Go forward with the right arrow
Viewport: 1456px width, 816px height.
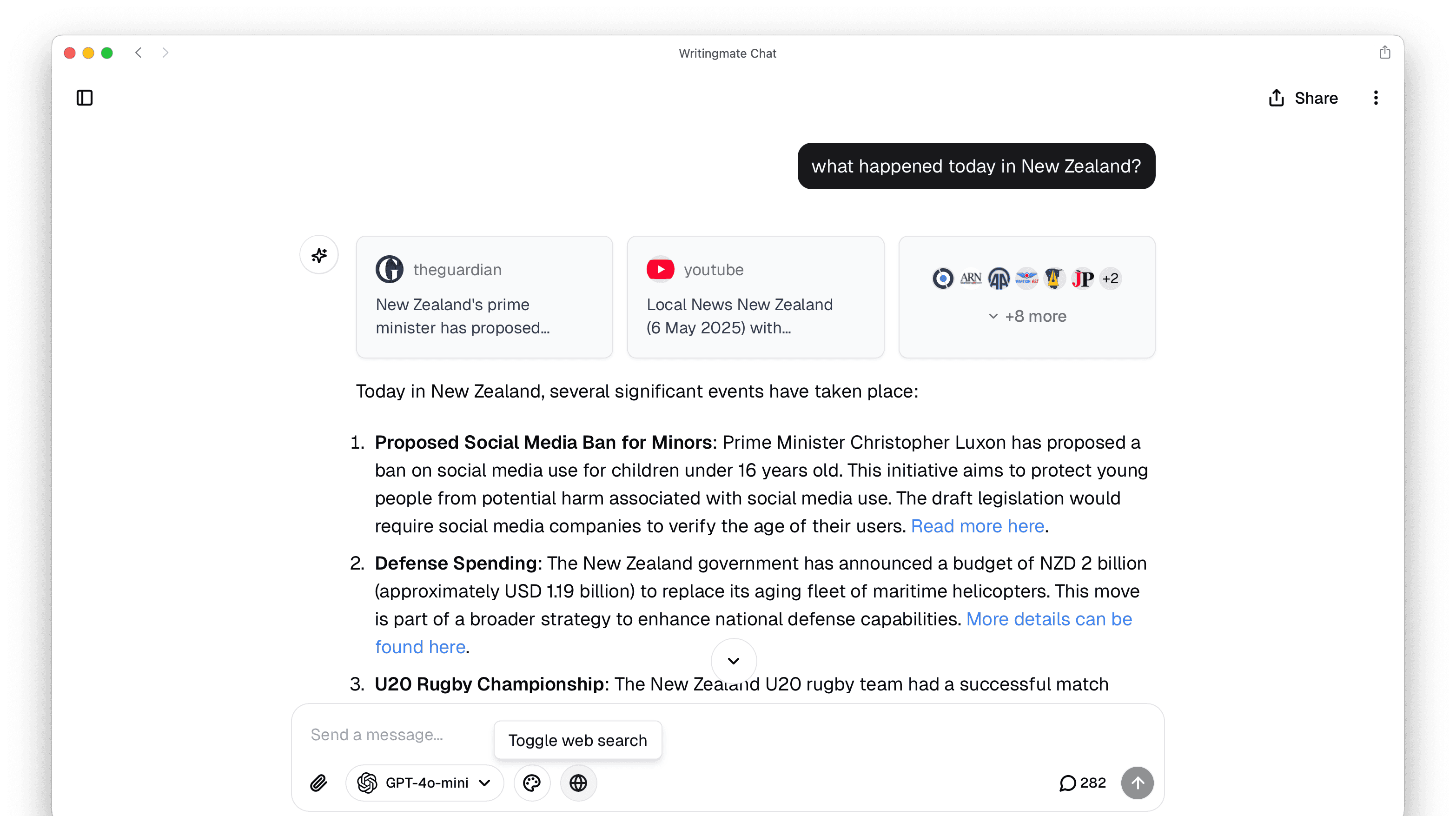[x=165, y=53]
